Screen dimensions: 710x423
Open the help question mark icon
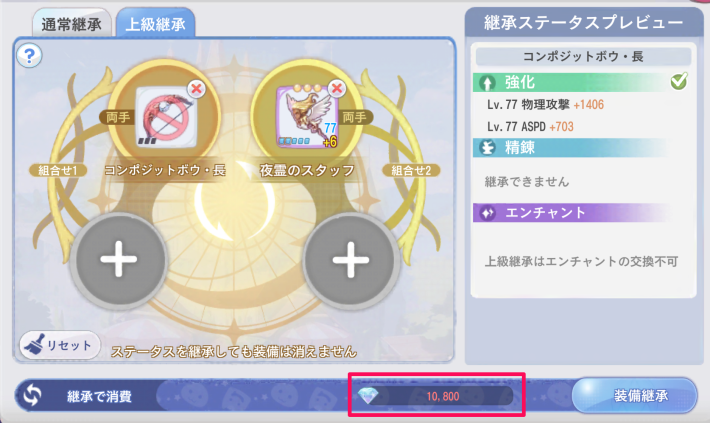tap(29, 56)
